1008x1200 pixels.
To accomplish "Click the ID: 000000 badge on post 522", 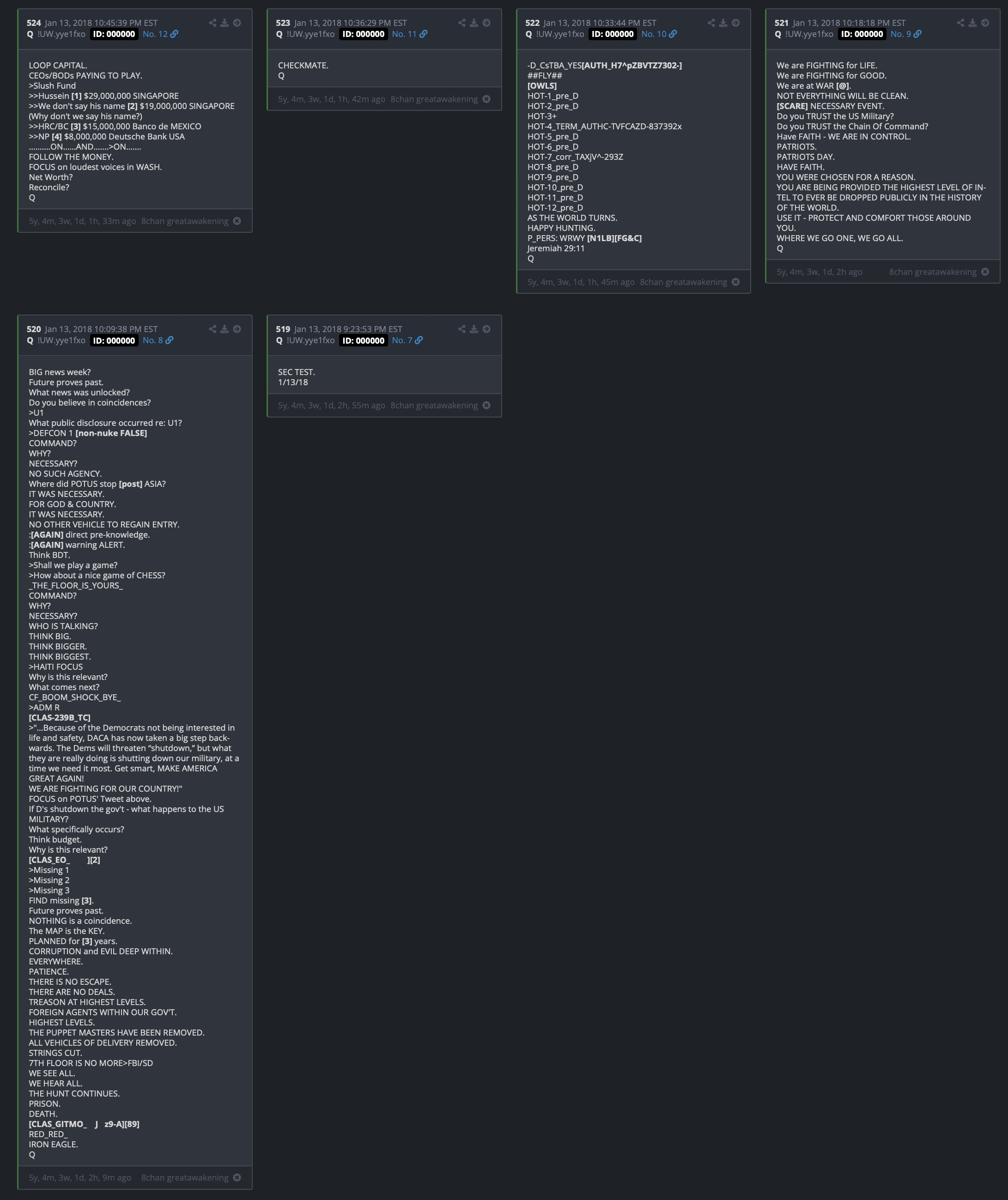I will point(613,34).
